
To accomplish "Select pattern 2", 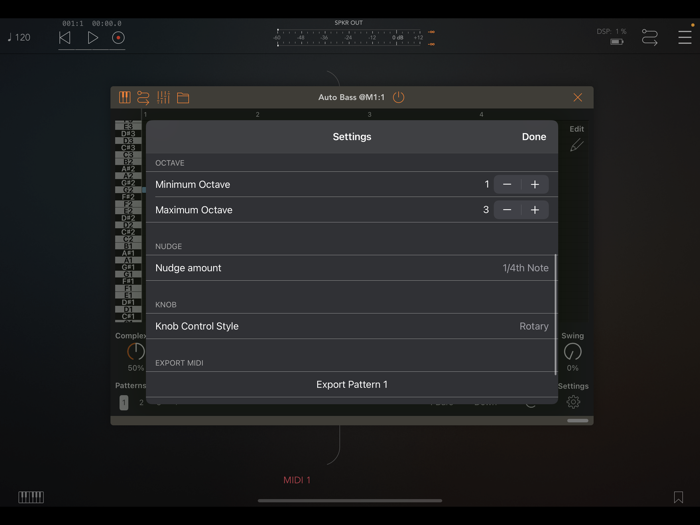I will (141, 403).
